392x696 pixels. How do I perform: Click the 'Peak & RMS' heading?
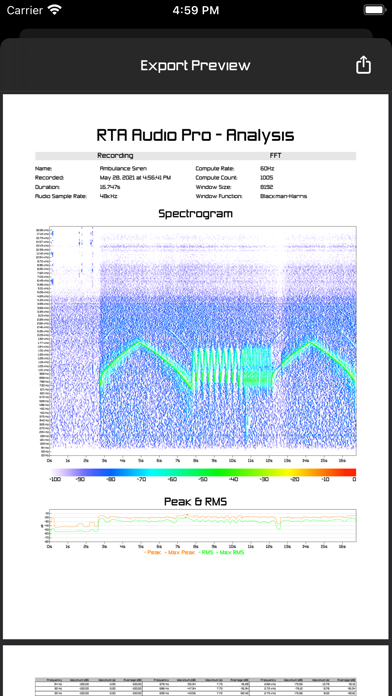[x=195, y=502]
